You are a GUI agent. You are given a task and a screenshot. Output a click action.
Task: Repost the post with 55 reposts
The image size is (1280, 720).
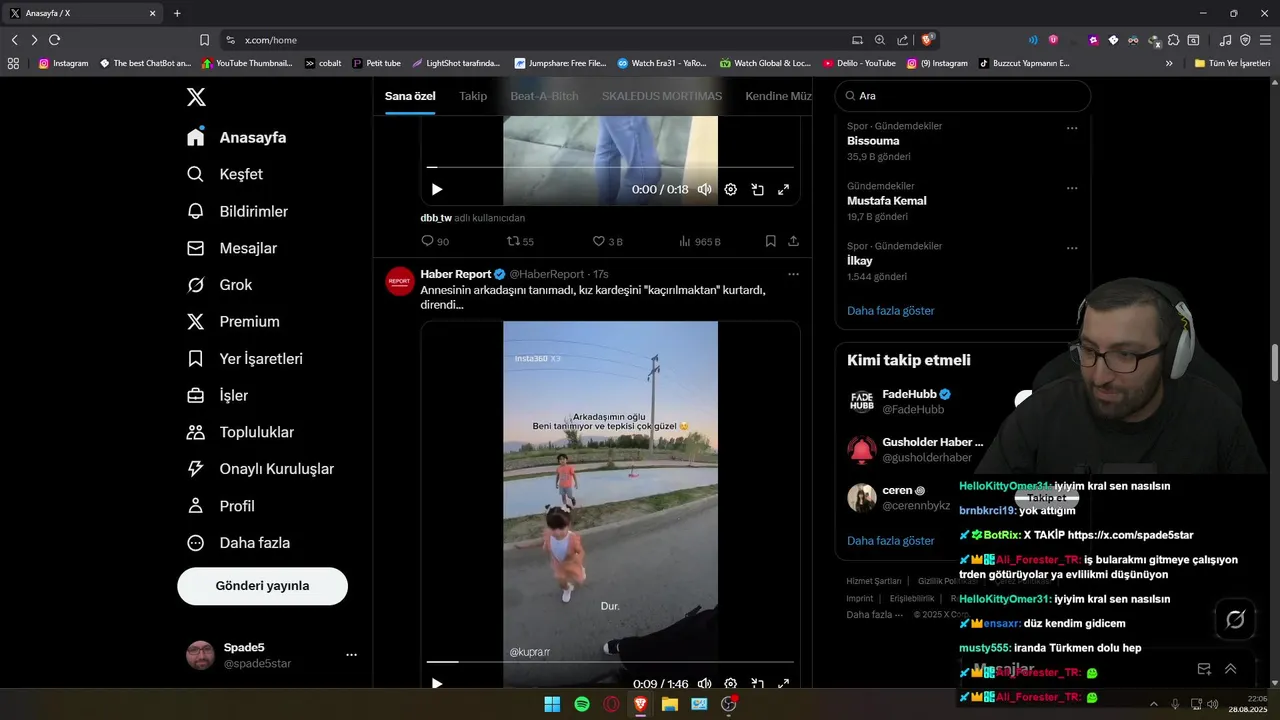(x=521, y=241)
